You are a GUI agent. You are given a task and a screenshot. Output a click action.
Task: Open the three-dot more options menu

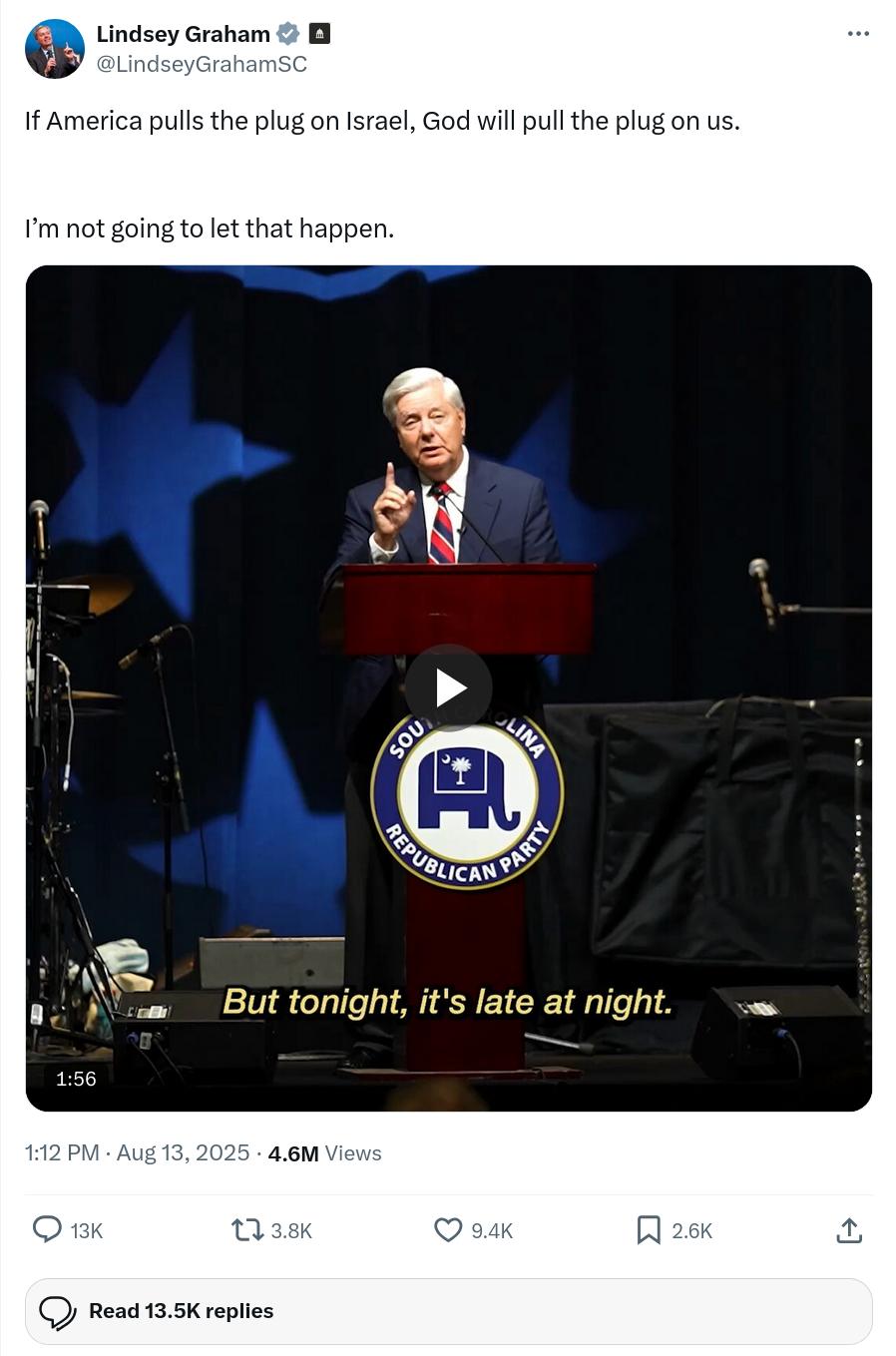(858, 34)
